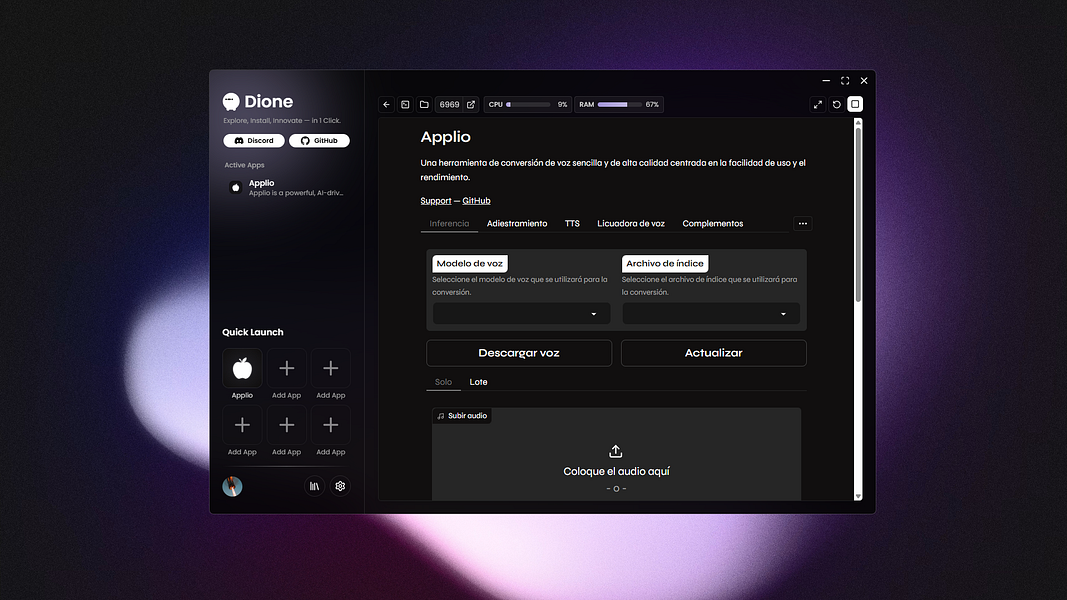Click the vertical scrollbar thumb
The width and height of the screenshot is (1067, 600).
click(x=858, y=214)
